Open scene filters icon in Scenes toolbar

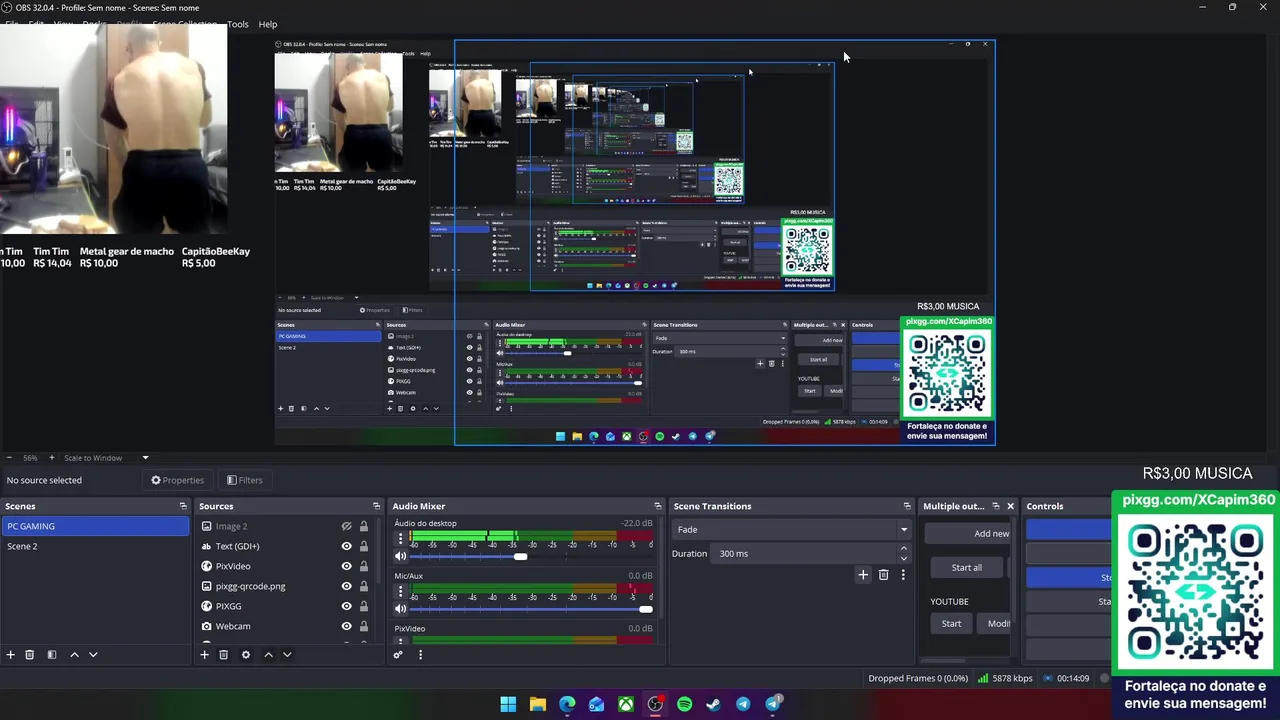(52, 655)
